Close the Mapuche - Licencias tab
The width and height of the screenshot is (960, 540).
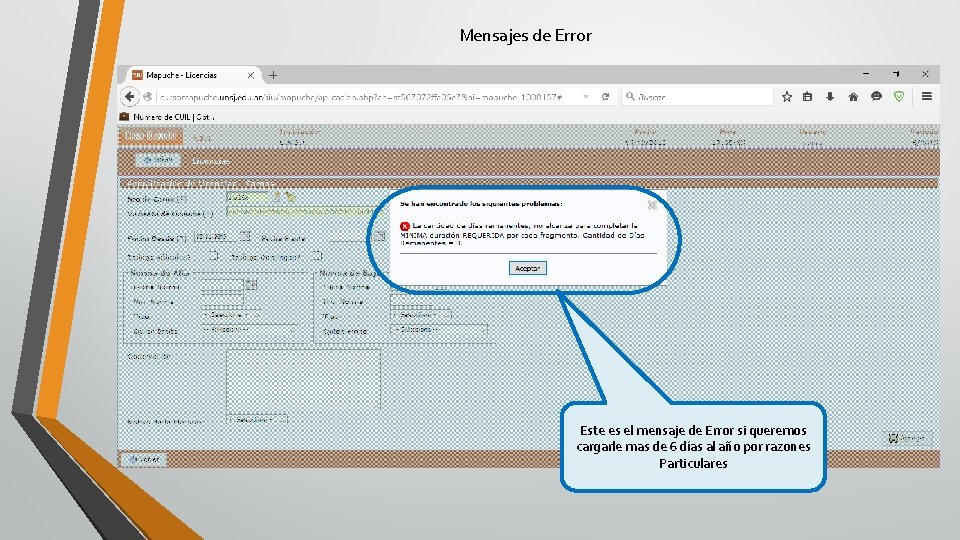(250, 75)
